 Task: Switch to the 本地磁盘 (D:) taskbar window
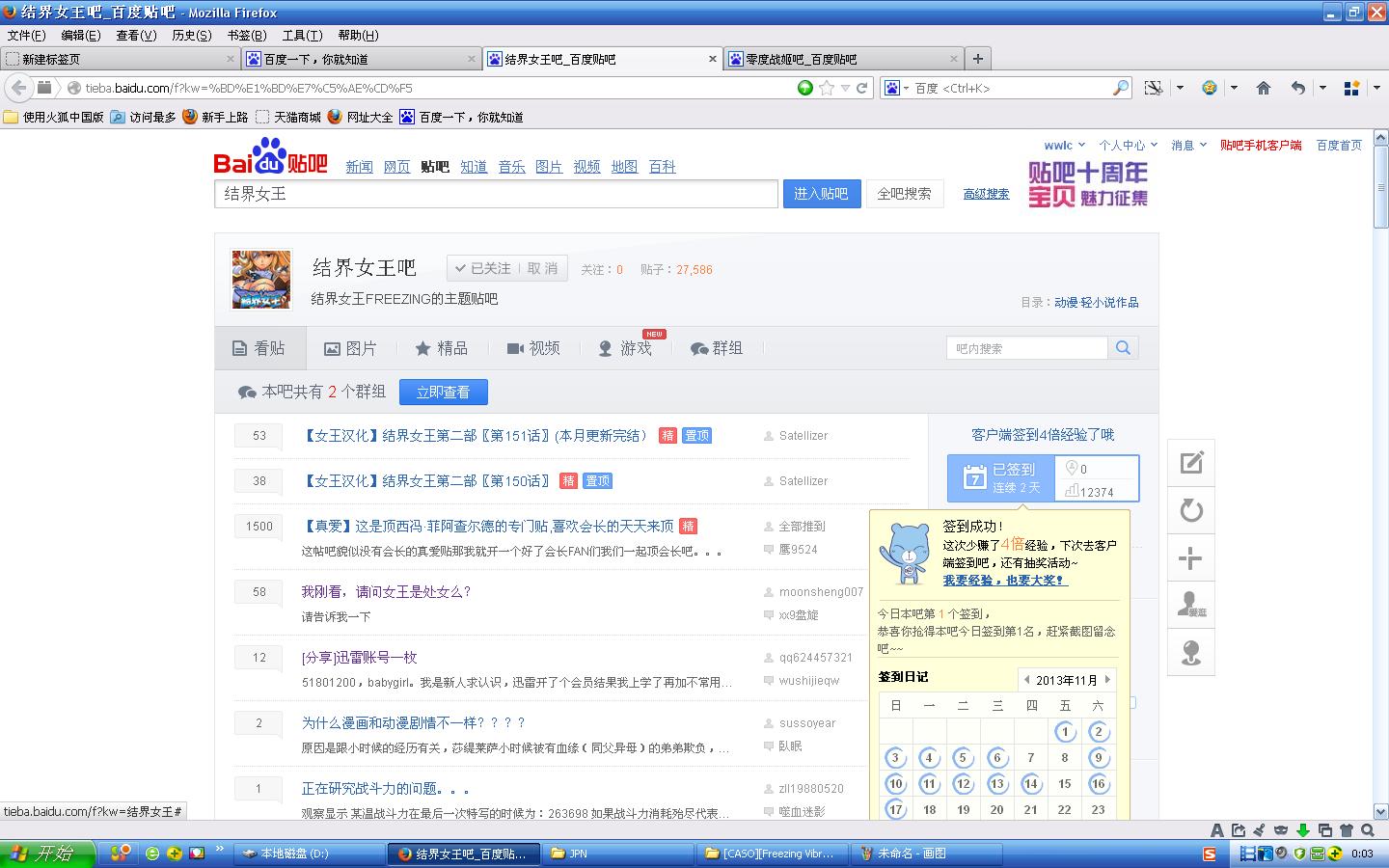pos(310,854)
